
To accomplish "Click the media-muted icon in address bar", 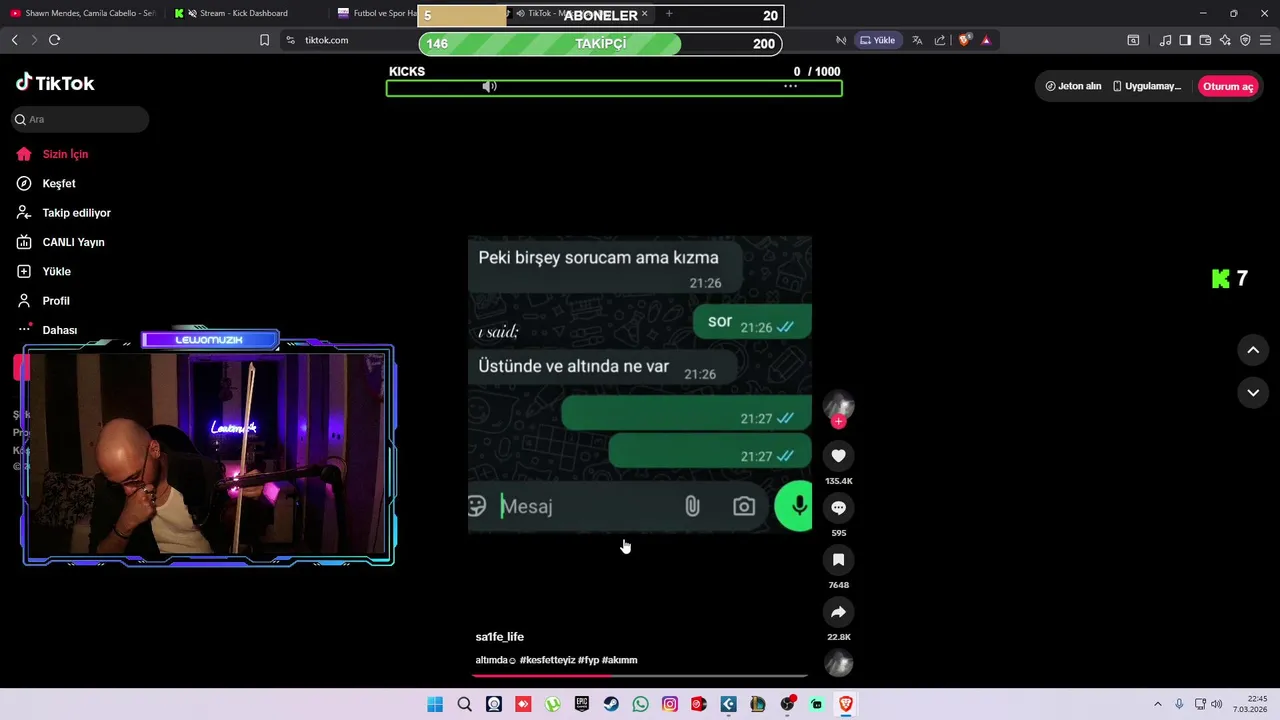I will point(841,40).
